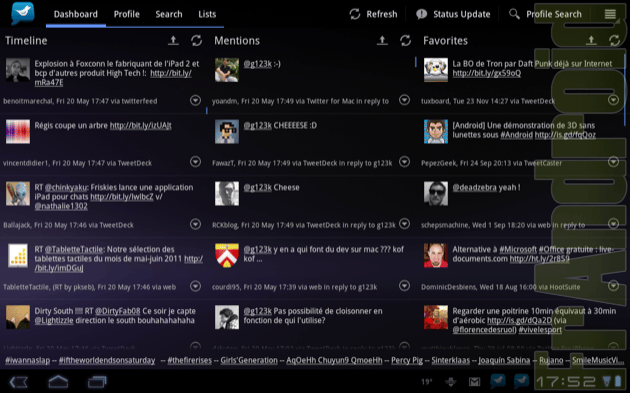The image size is (630, 393).
Task: Switch to the Lists tab
Action: tap(207, 14)
